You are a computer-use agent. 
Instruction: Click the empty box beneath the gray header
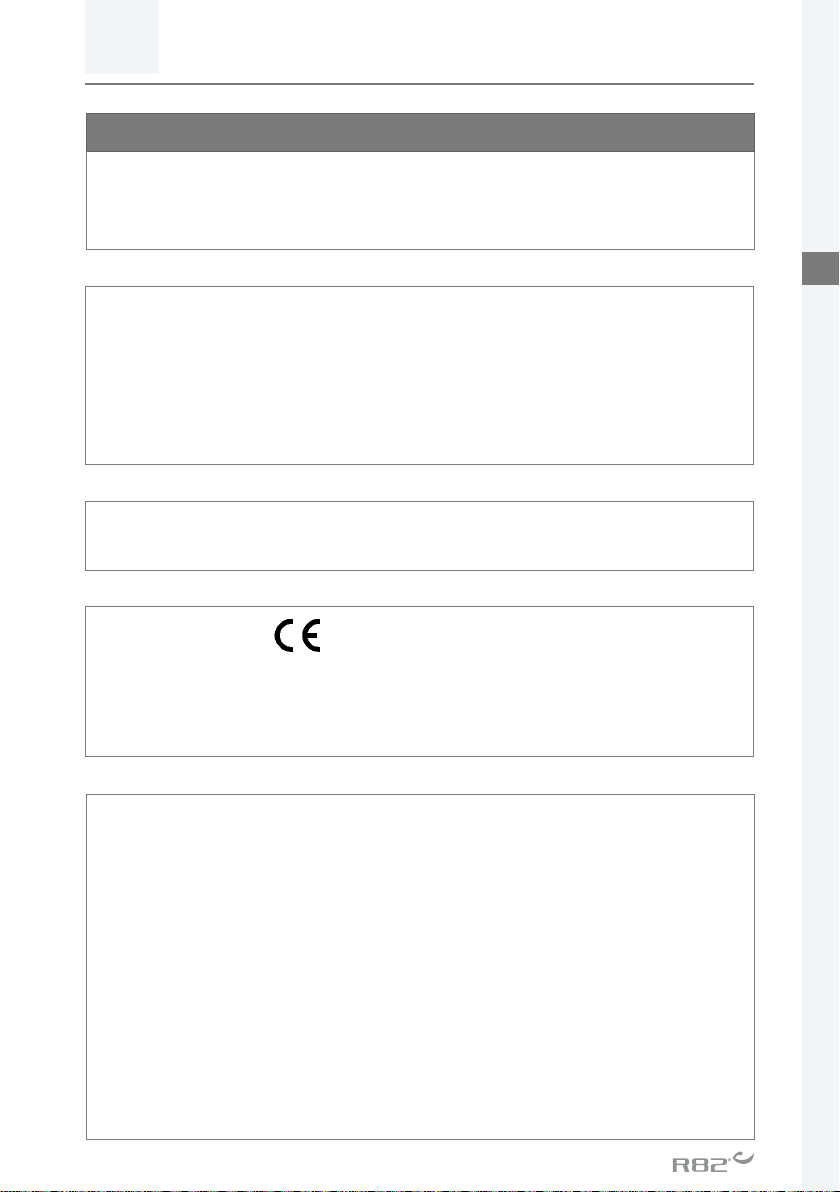(420, 200)
